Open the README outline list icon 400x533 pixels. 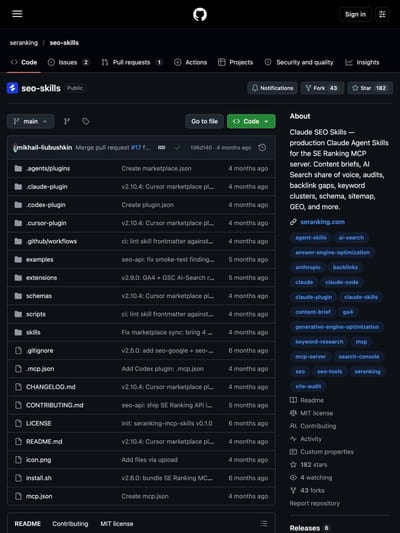264,523
